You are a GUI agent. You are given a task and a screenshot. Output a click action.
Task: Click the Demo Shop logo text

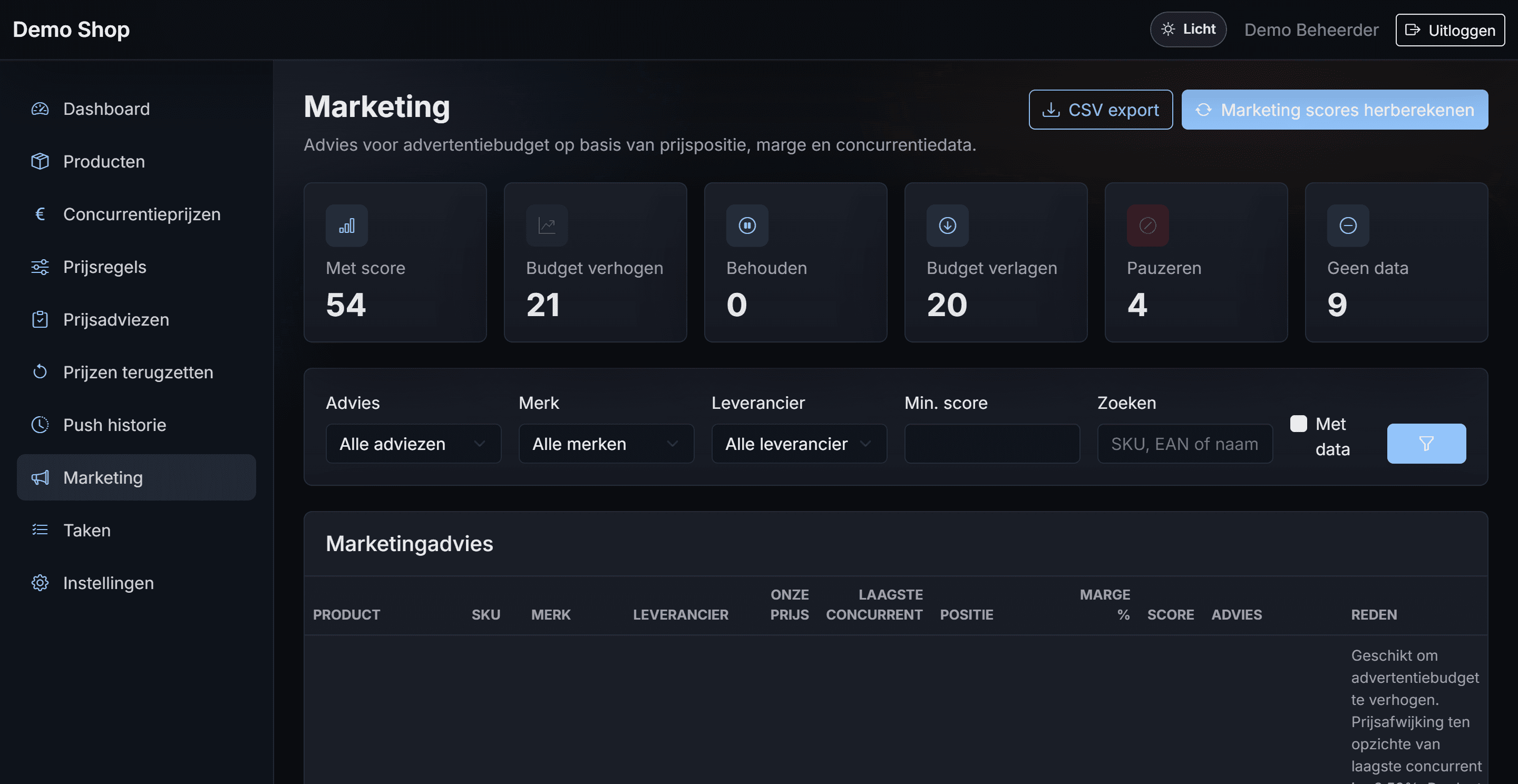click(71, 30)
